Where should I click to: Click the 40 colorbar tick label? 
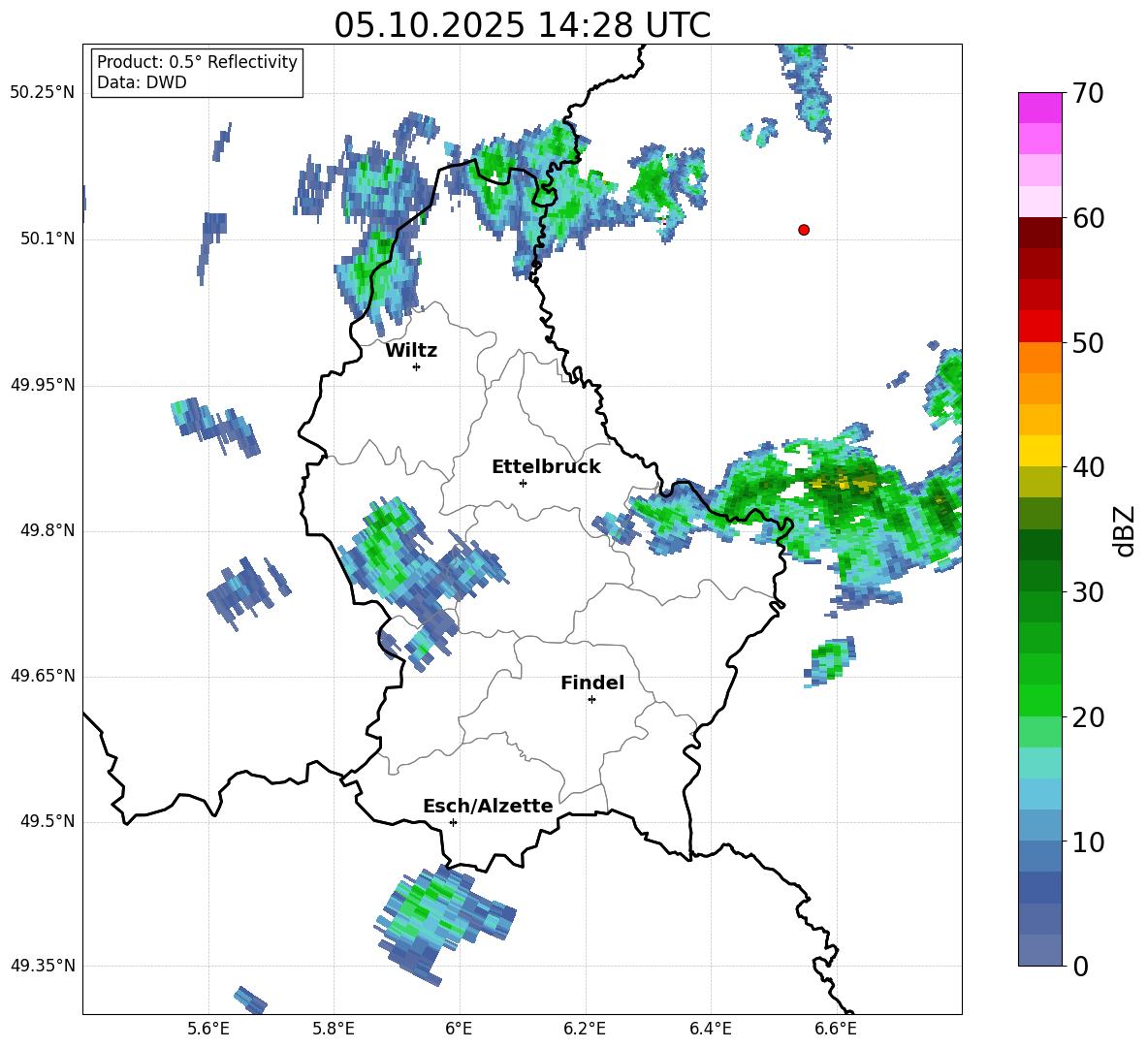tap(1088, 467)
